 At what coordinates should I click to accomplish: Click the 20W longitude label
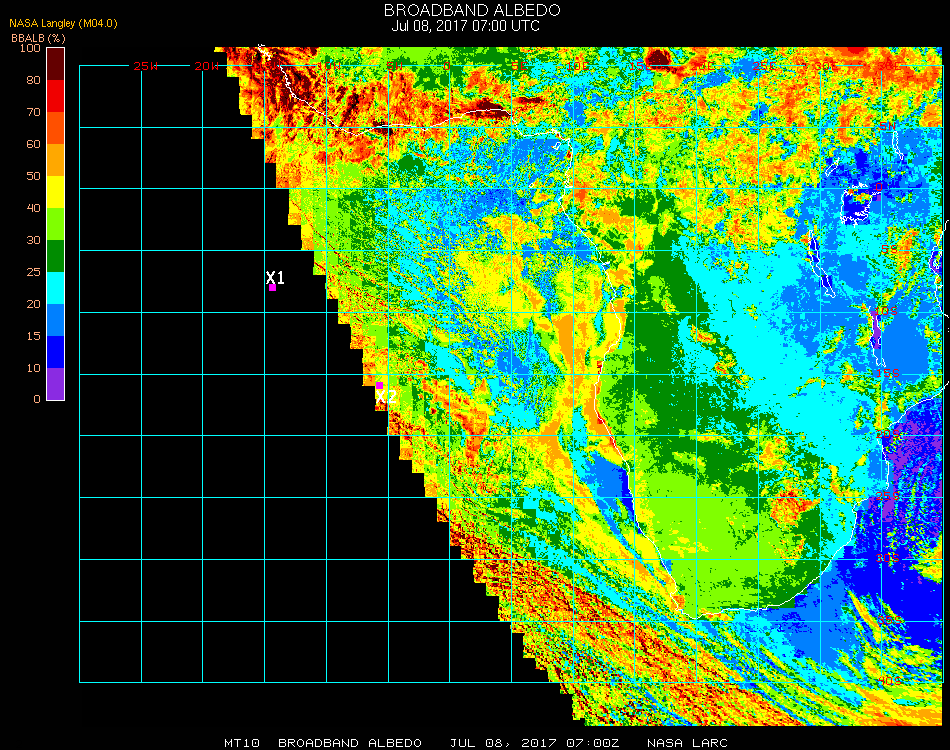pos(207,66)
